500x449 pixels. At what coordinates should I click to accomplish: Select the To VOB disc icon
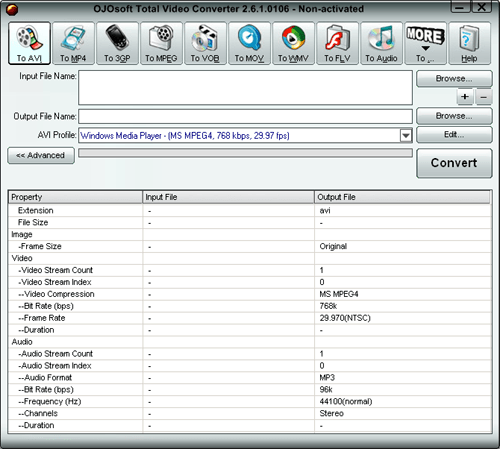coord(205,43)
